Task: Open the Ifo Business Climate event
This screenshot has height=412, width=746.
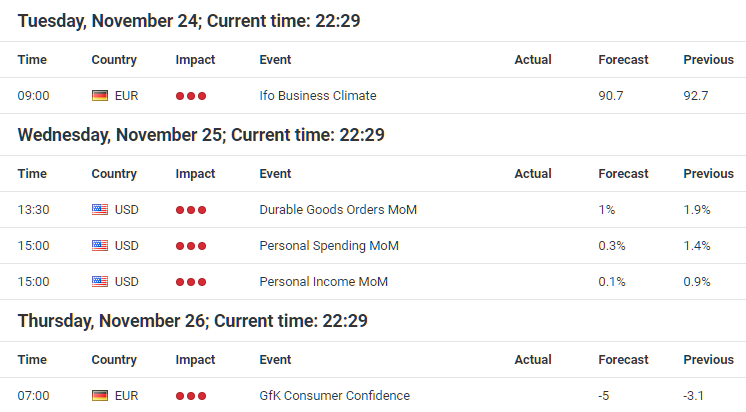Action: (x=318, y=96)
